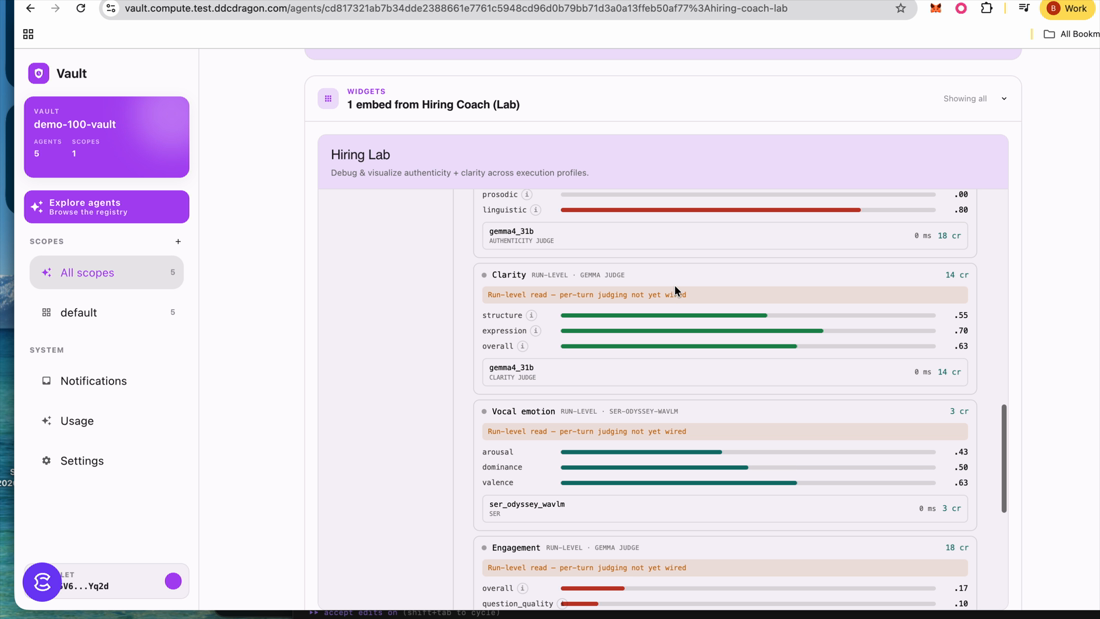This screenshot has width=1100, height=619.
Task: Click the purple wallet status dot
Action: coord(173,581)
